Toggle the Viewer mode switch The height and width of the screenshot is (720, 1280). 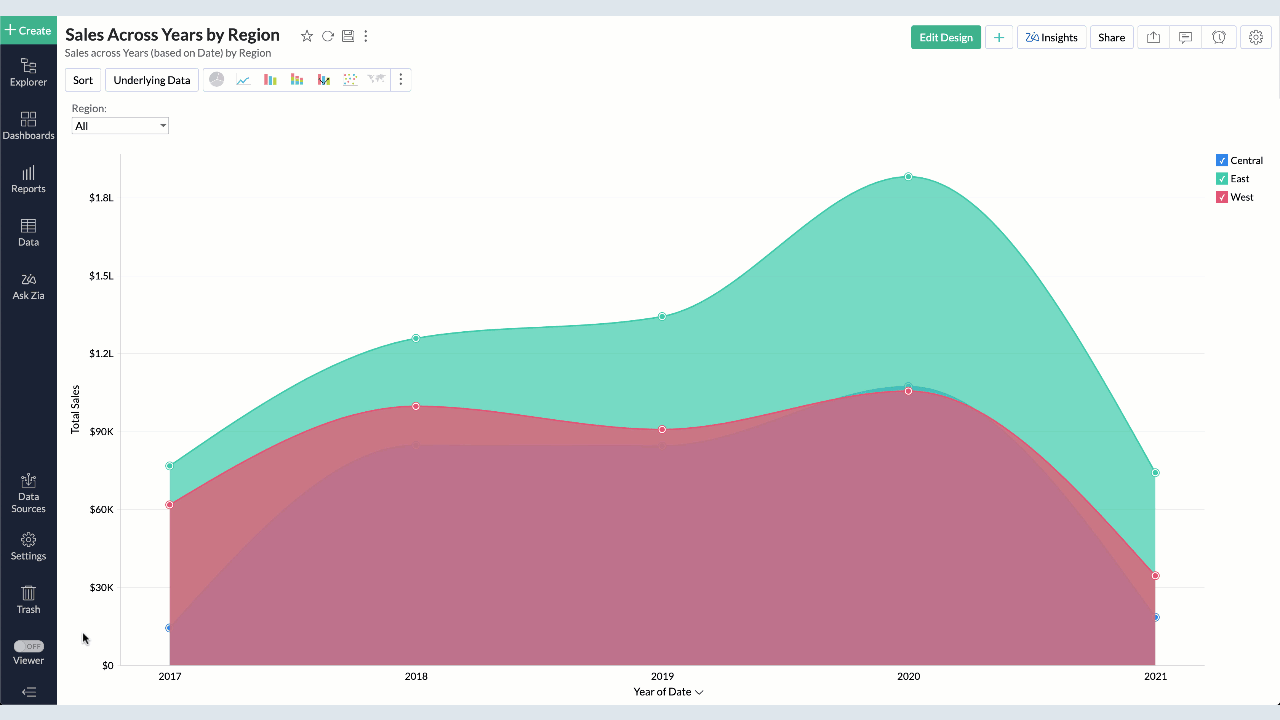click(29, 646)
